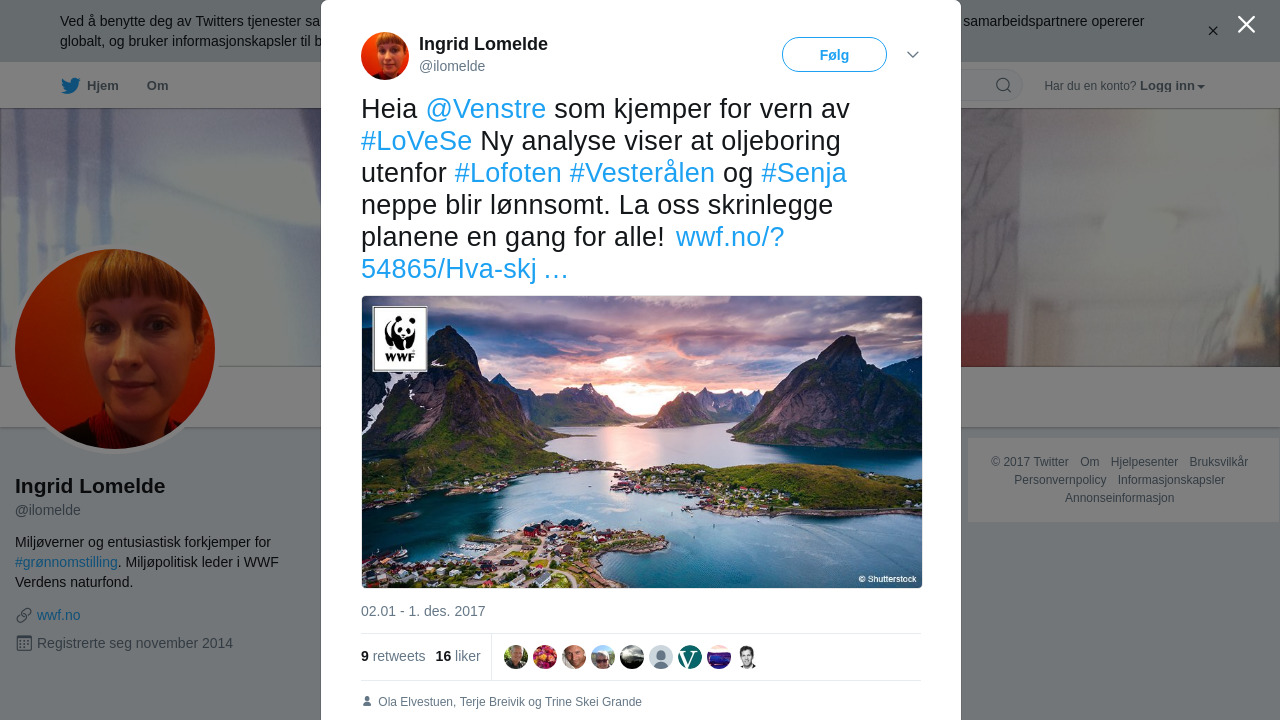Open the #LoVeSe hashtag

click(x=416, y=141)
